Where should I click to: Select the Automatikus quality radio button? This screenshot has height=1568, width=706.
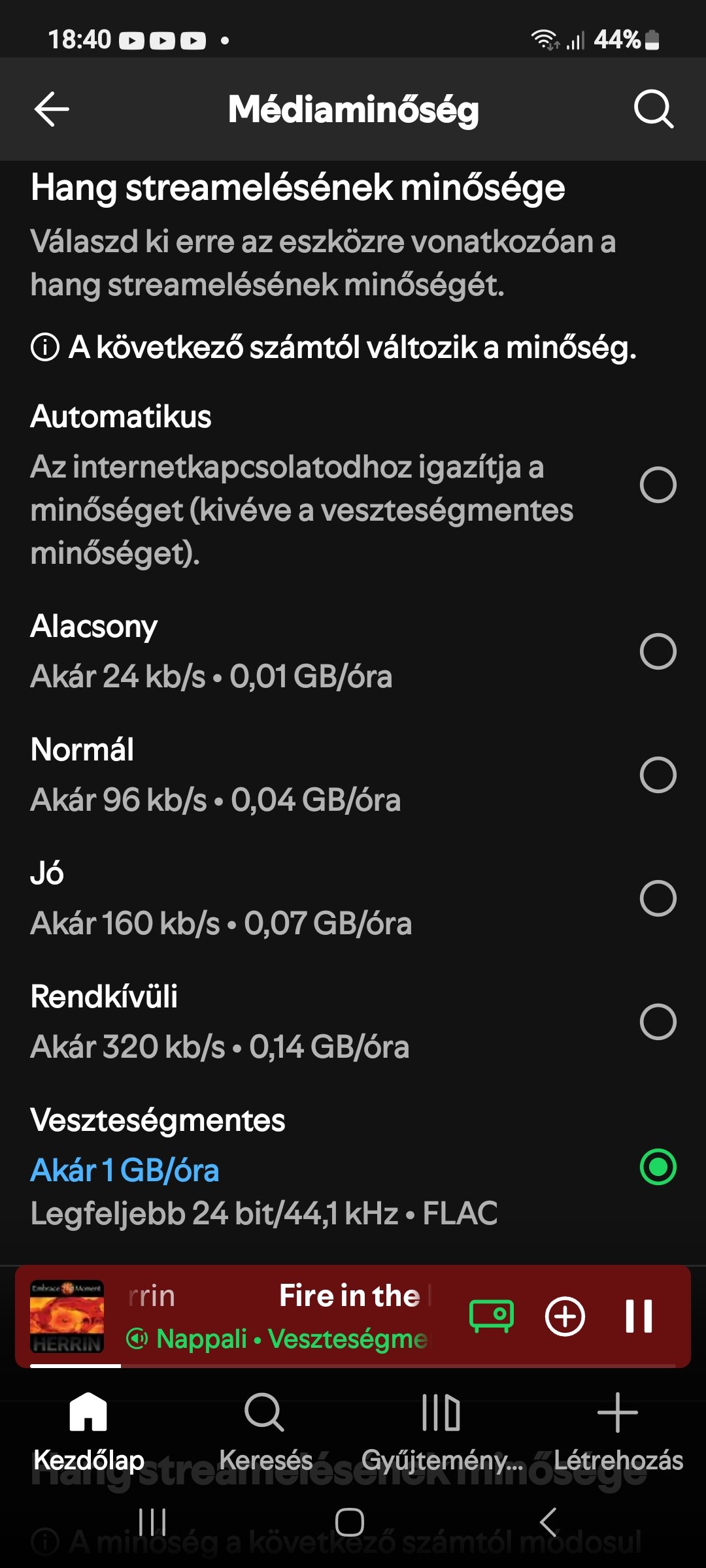point(658,485)
